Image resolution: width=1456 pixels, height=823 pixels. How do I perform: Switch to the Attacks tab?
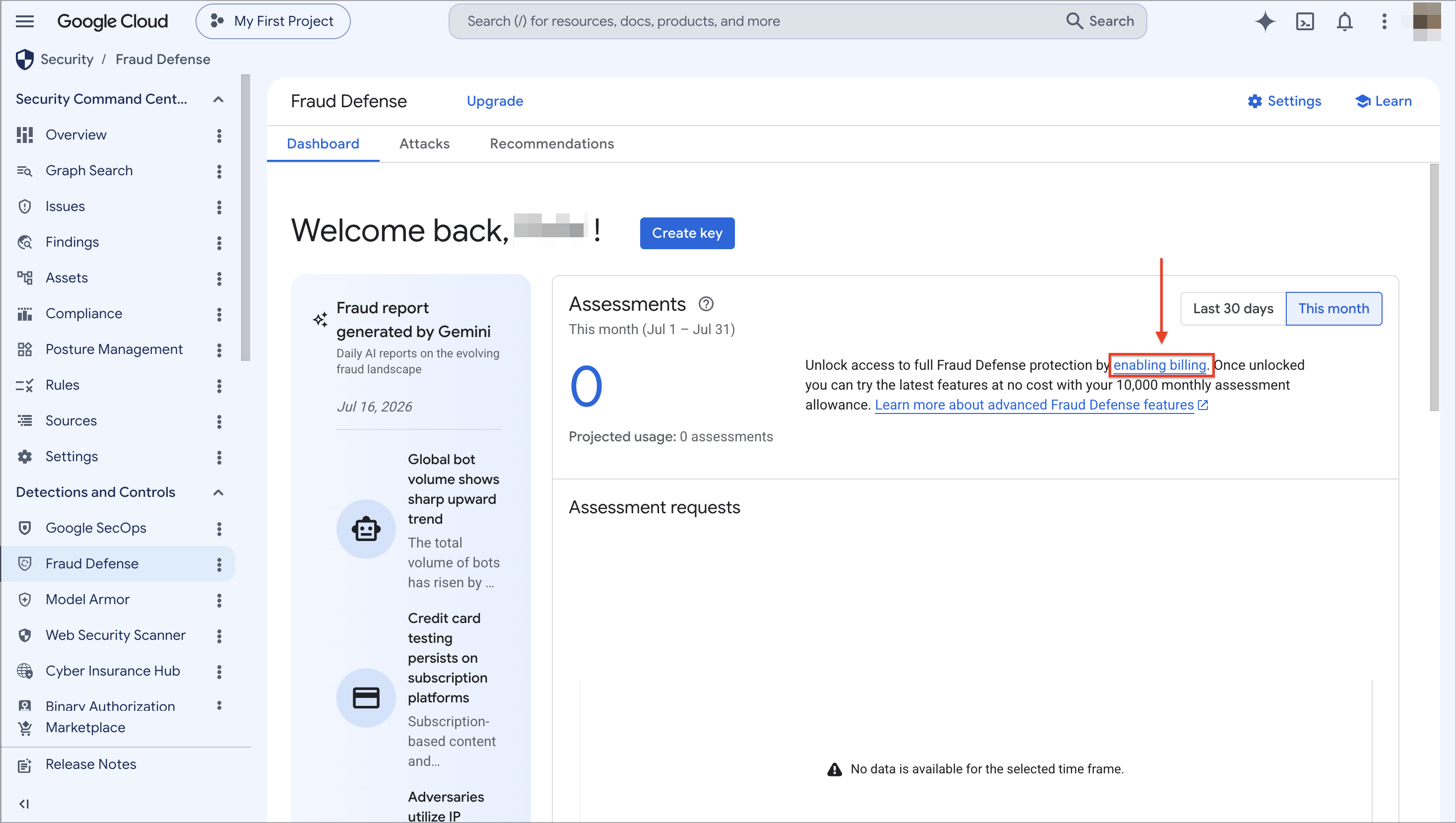[x=424, y=143]
